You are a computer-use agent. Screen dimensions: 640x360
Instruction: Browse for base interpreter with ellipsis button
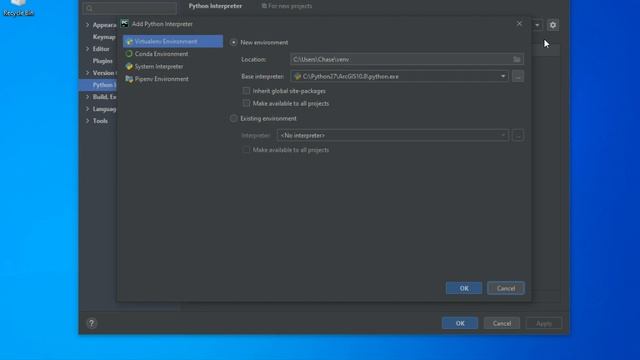[x=518, y=76]
